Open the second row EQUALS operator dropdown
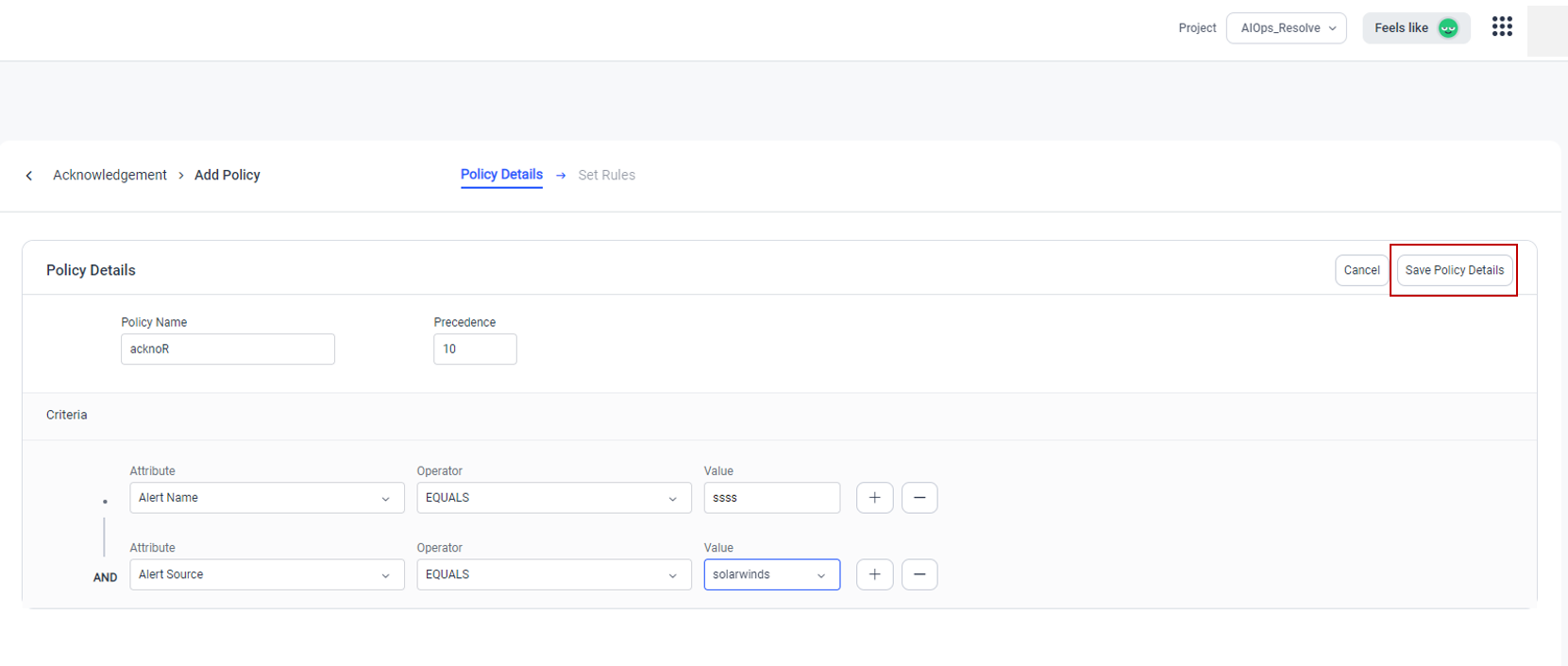 pyautogui.click(x=553, y=574)
